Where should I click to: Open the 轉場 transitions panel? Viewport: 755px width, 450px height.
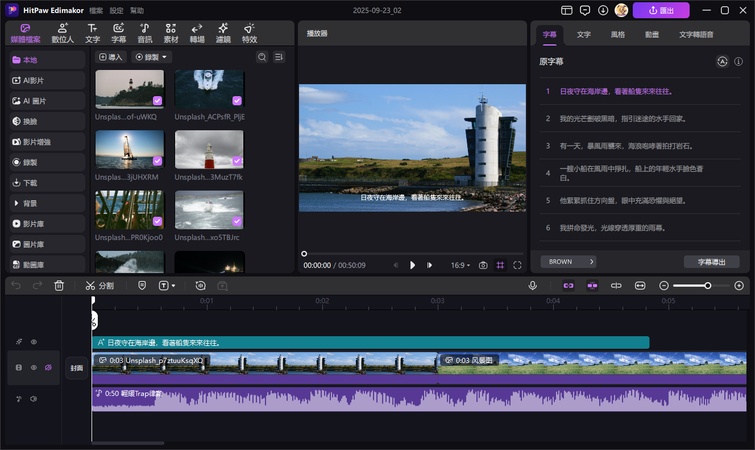point(196,33)
